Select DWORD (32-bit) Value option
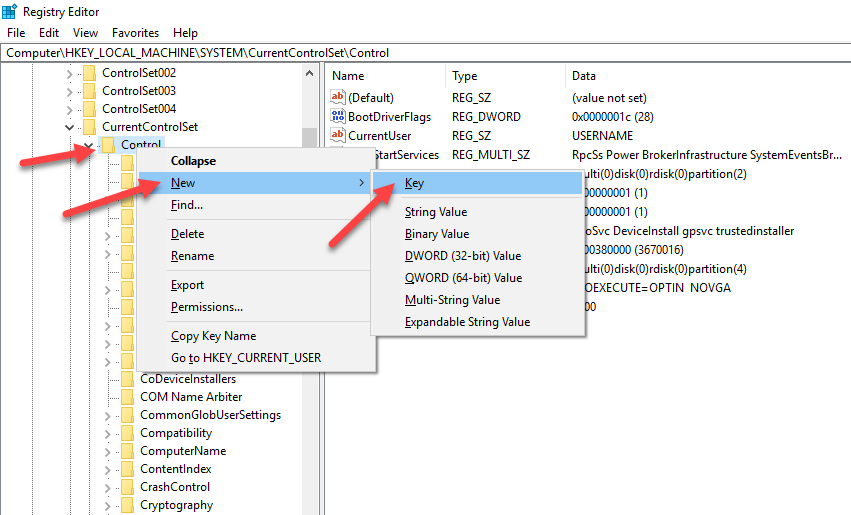This screenshot has height=515, width=851. click(x=462, y=256)
